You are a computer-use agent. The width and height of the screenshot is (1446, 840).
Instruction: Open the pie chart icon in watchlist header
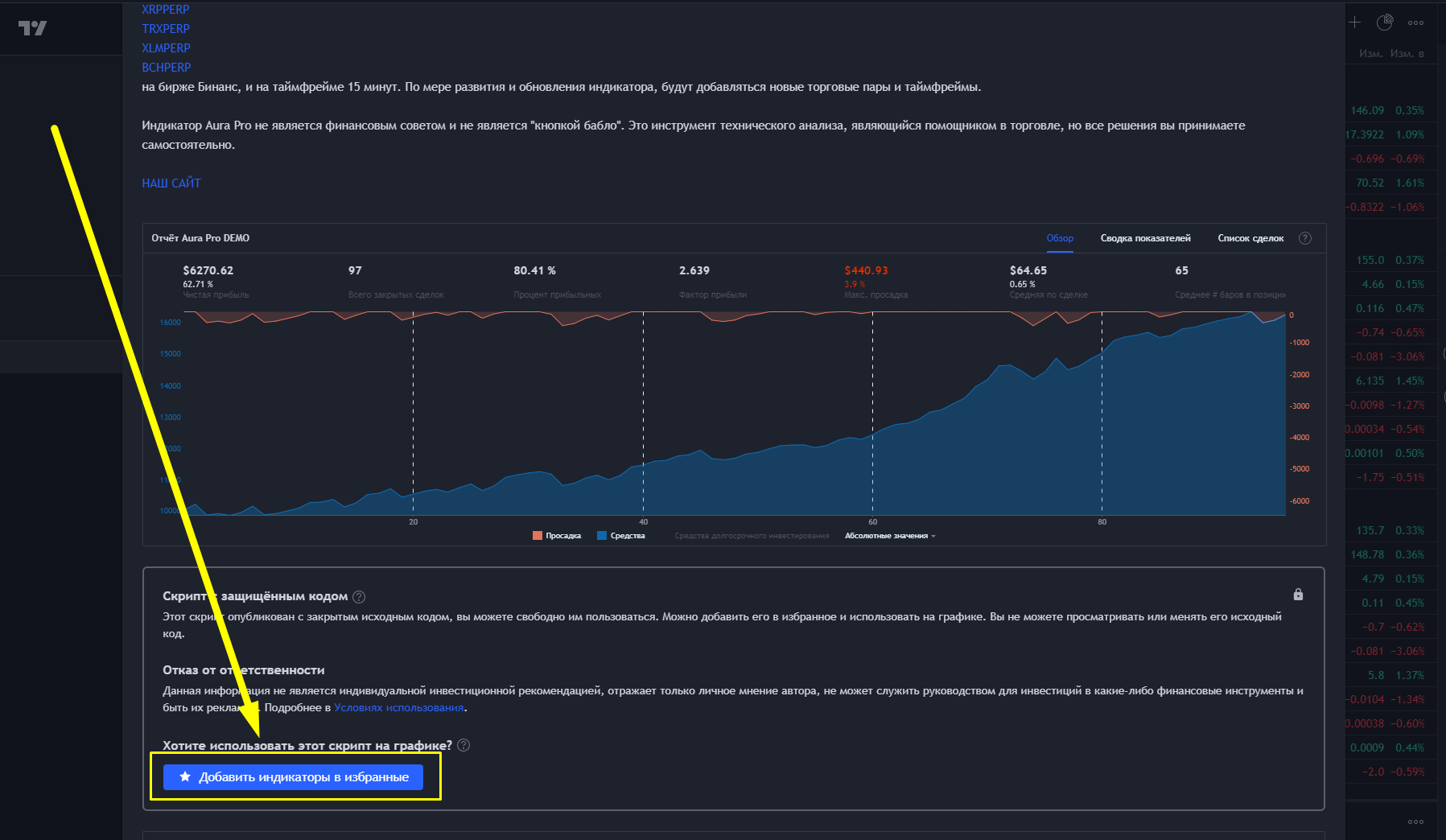click(1385, 23)
